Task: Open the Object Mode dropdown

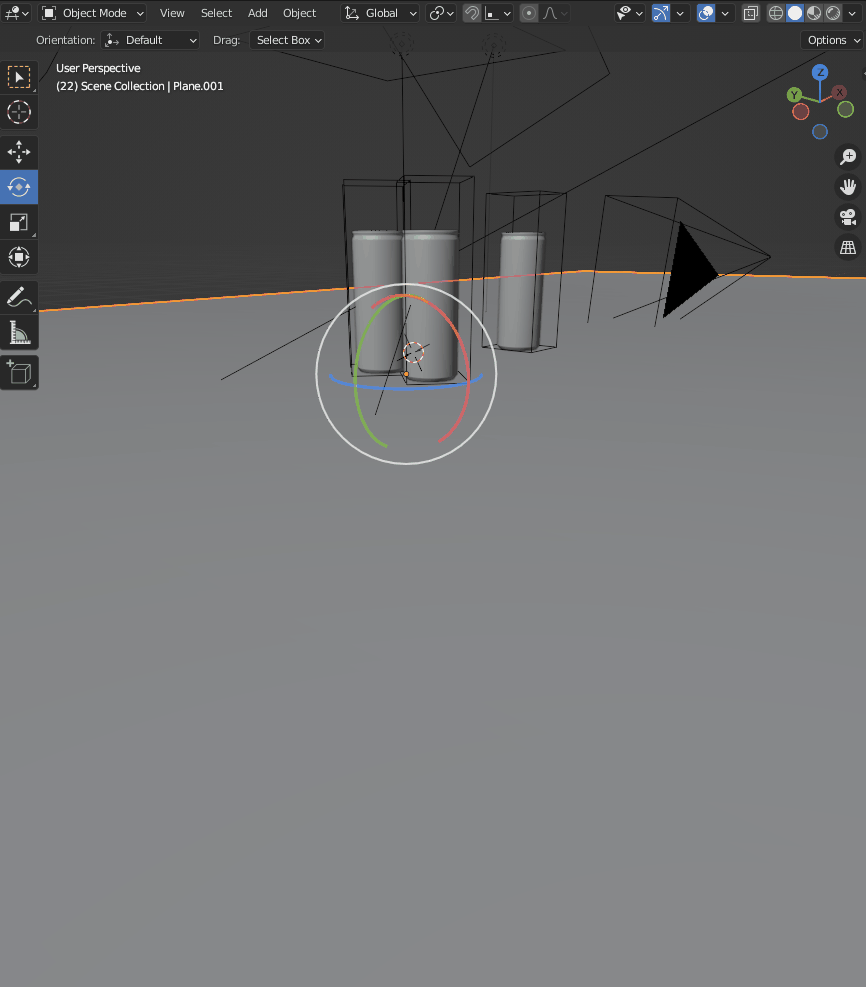Action: 93,13
